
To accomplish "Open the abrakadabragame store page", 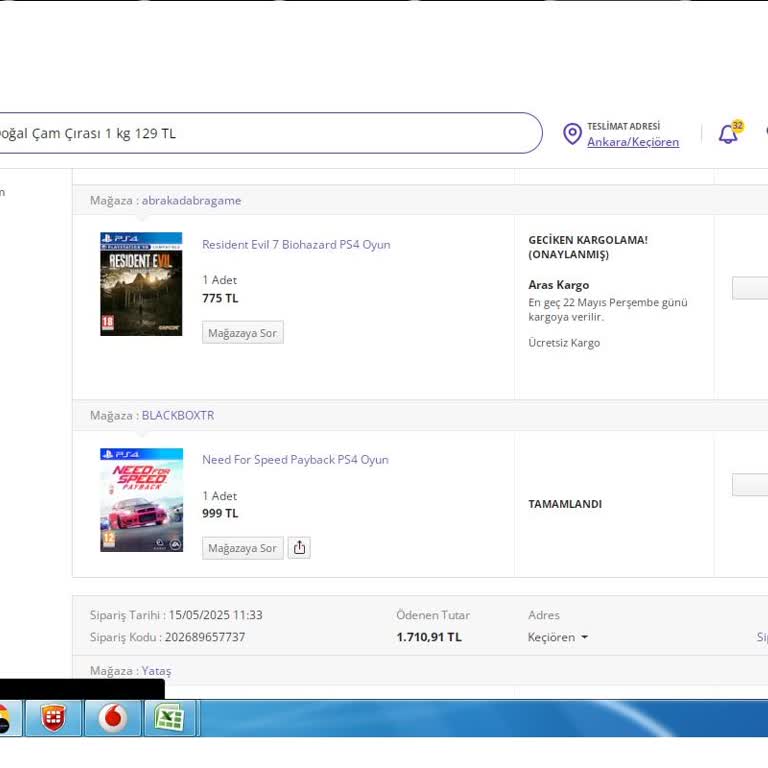I will coord(191,200).
